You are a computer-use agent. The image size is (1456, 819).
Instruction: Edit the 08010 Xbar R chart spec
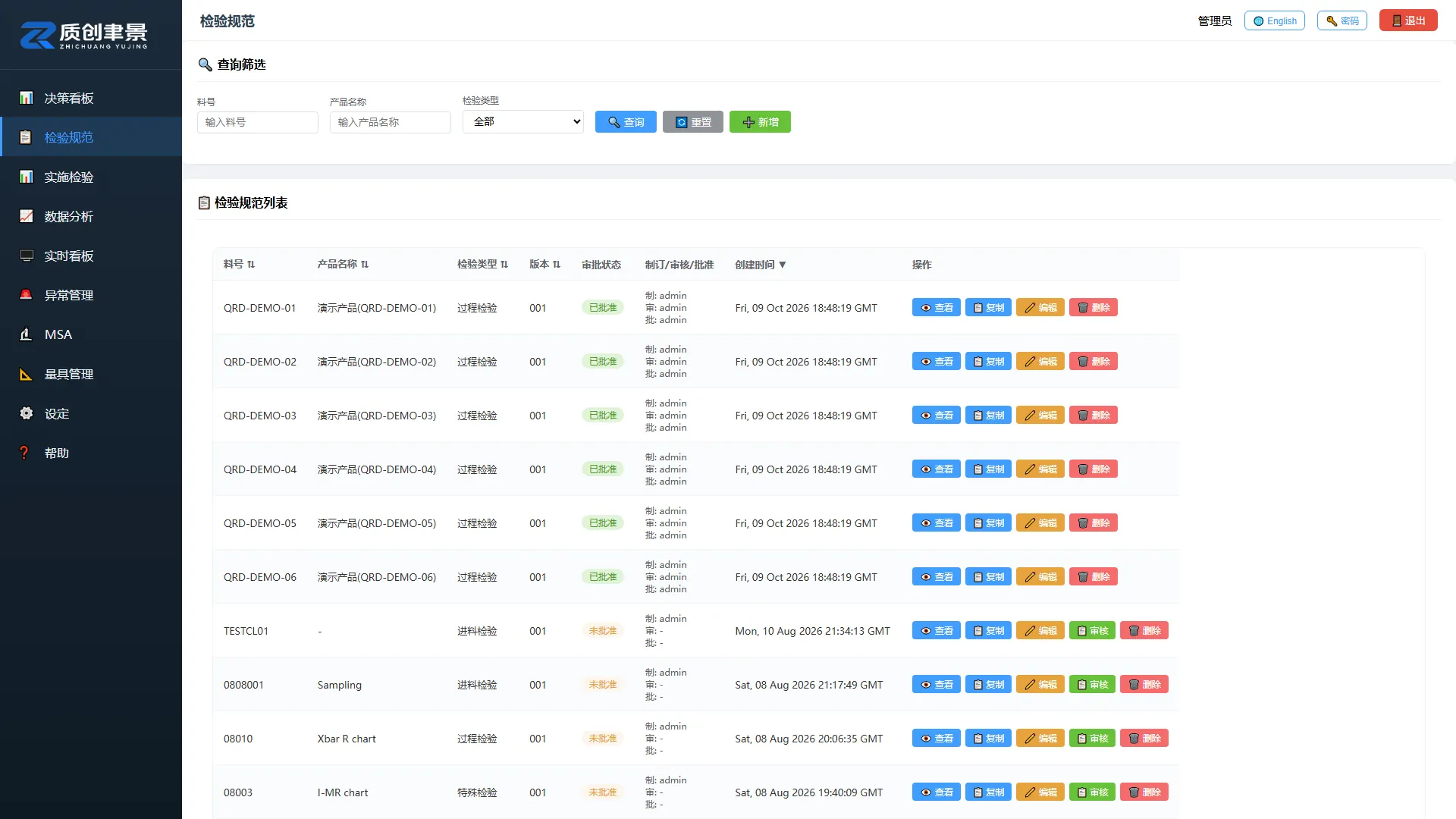click(1040, 739)
